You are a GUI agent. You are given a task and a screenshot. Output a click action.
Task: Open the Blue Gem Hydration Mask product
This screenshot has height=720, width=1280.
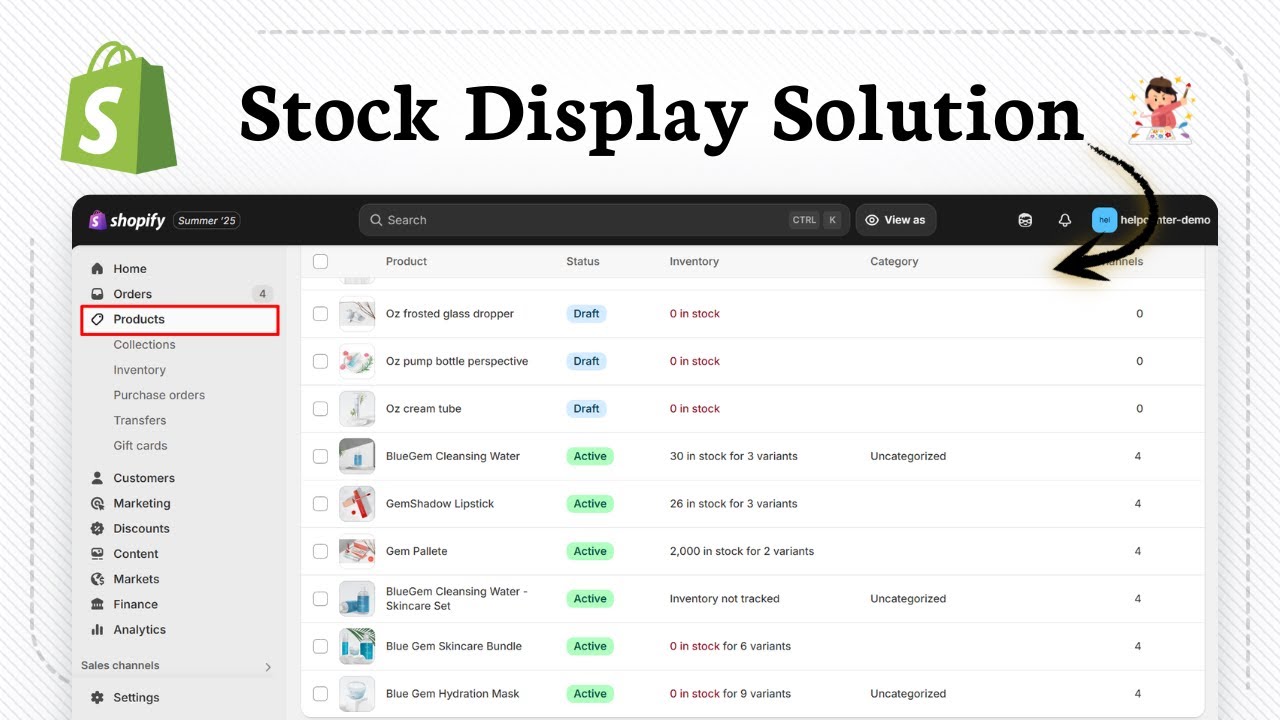point(453,694)
